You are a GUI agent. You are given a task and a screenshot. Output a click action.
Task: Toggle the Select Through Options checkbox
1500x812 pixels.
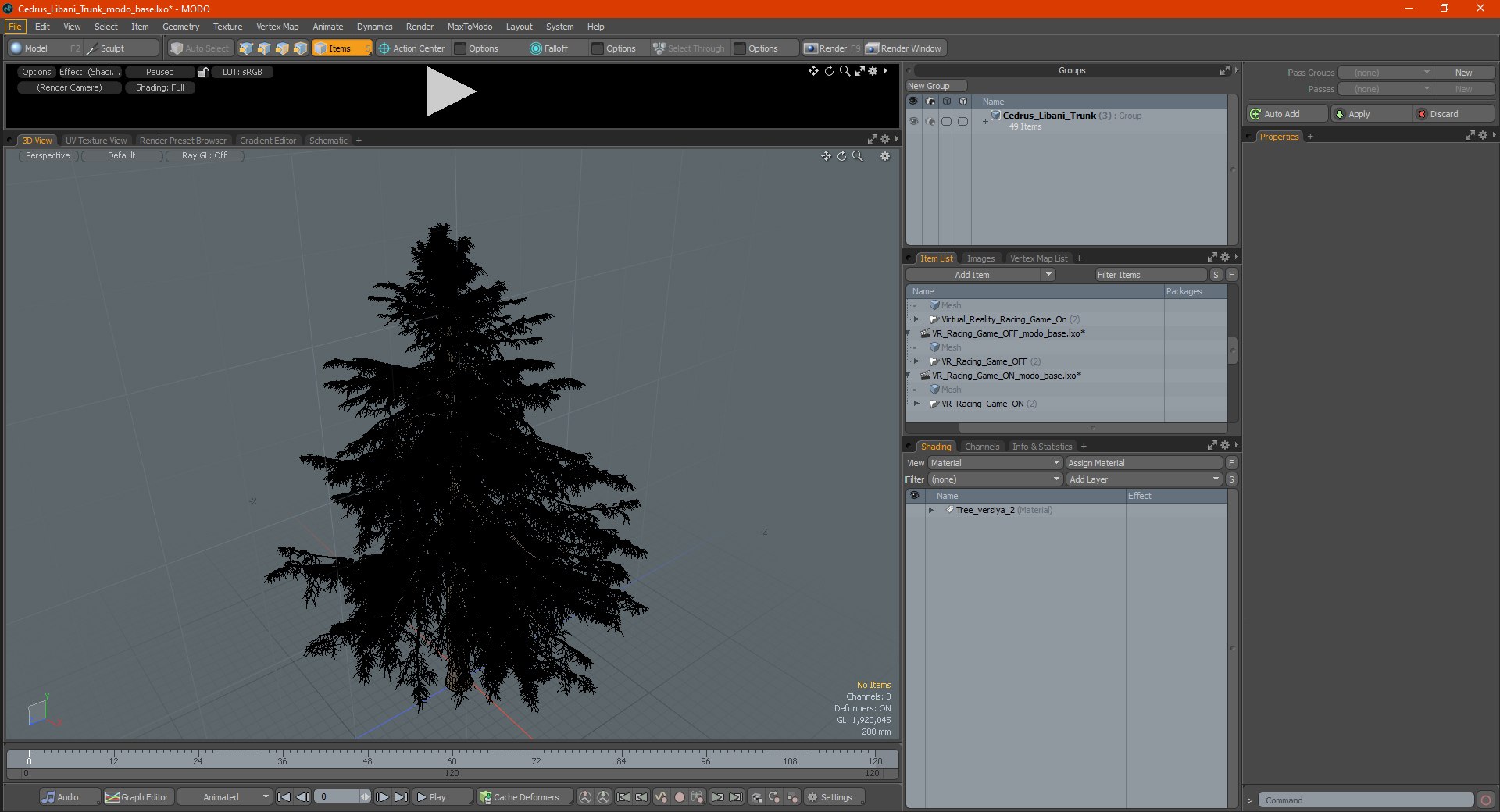740,48
